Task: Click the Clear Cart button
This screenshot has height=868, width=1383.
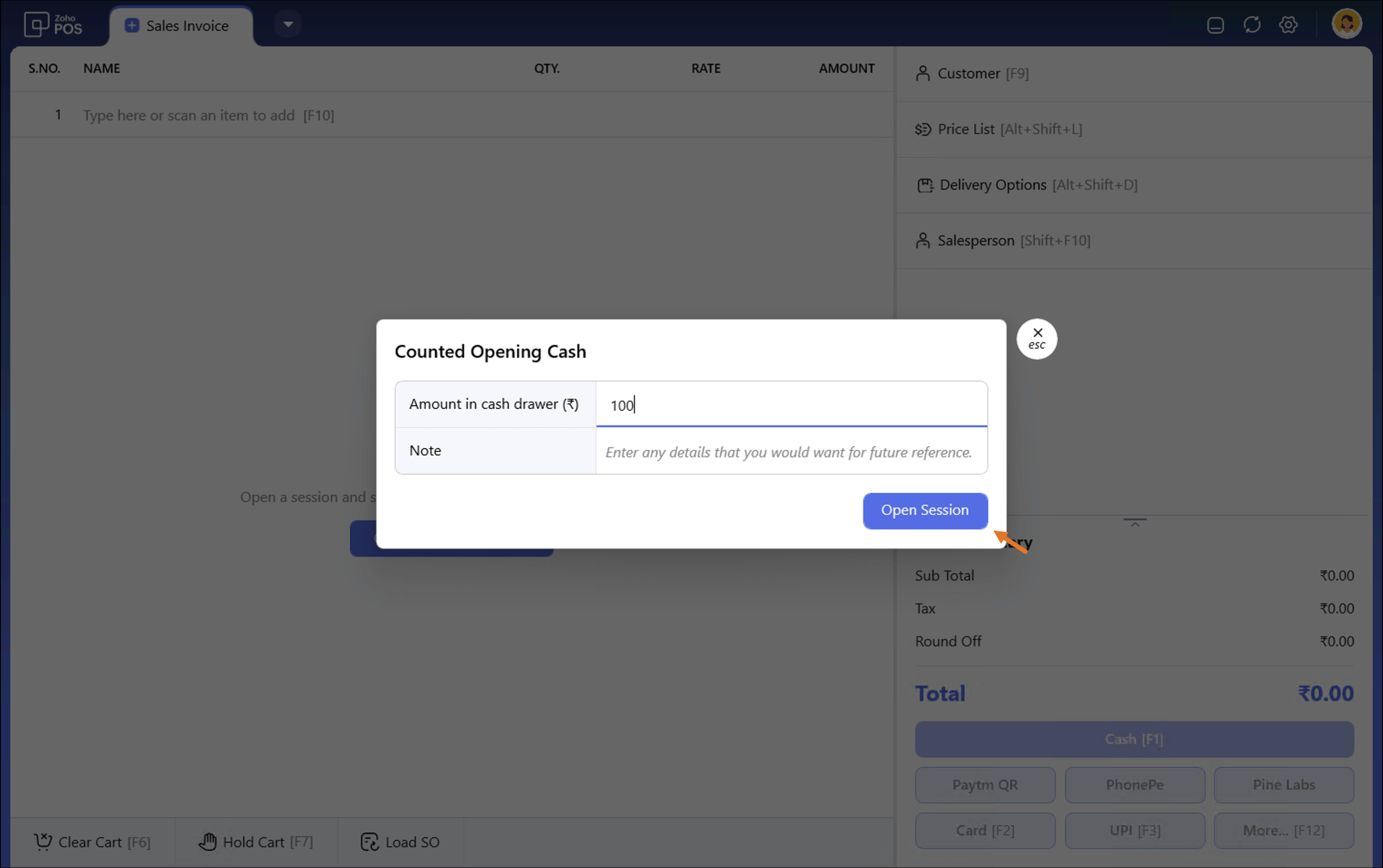Action: (92, 841)
